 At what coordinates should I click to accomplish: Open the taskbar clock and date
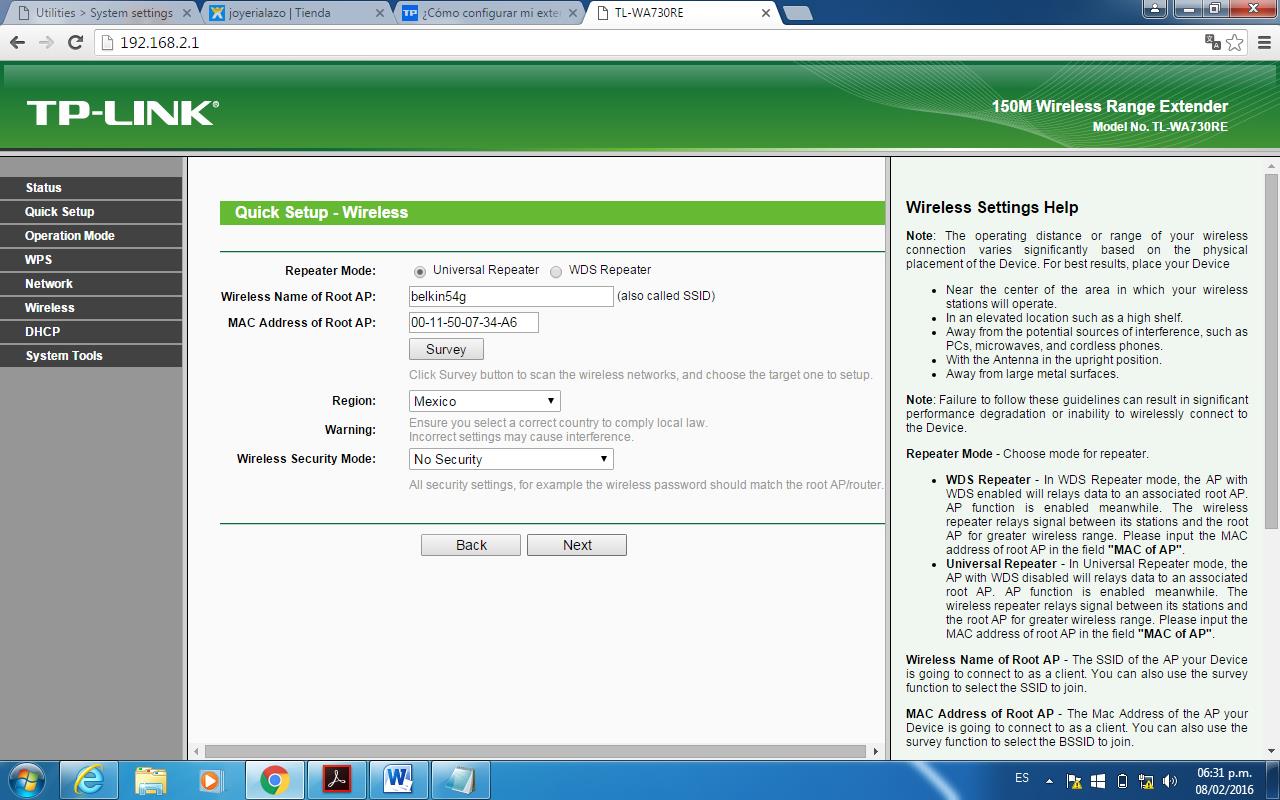(x=1224, y=781)
